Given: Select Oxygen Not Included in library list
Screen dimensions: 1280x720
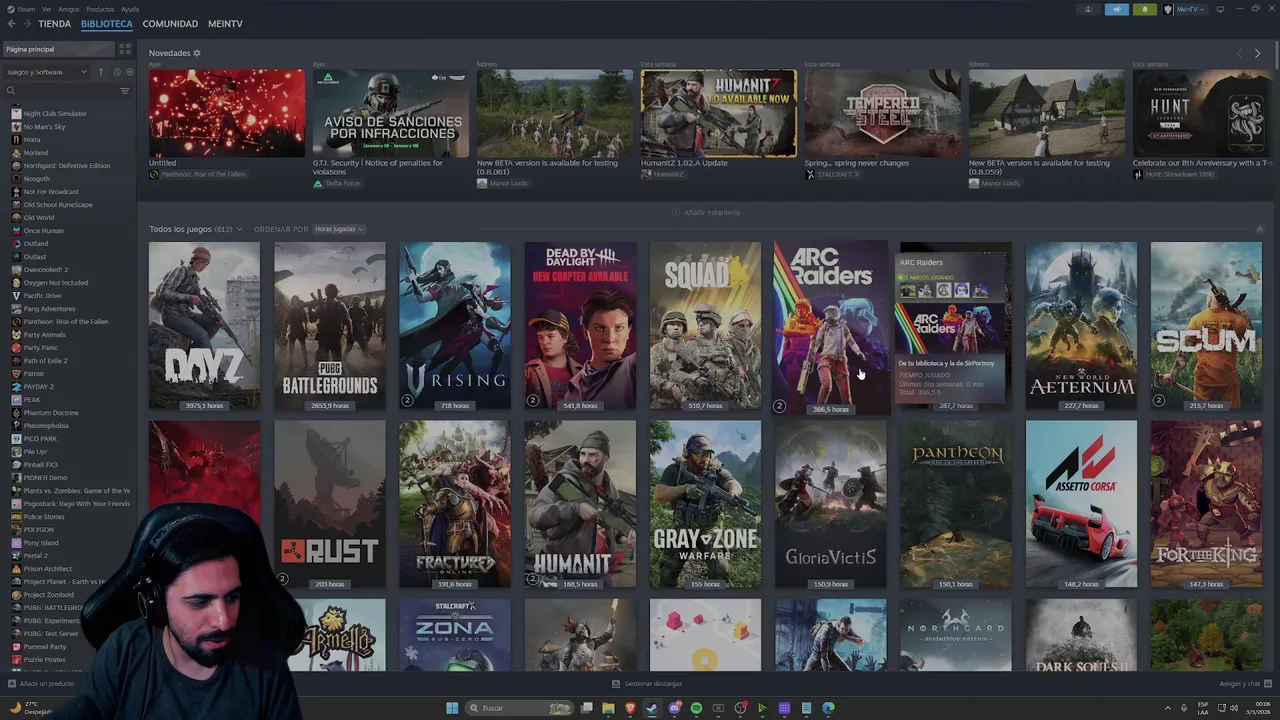Looking at the screenshot, I should coord(55,283).
